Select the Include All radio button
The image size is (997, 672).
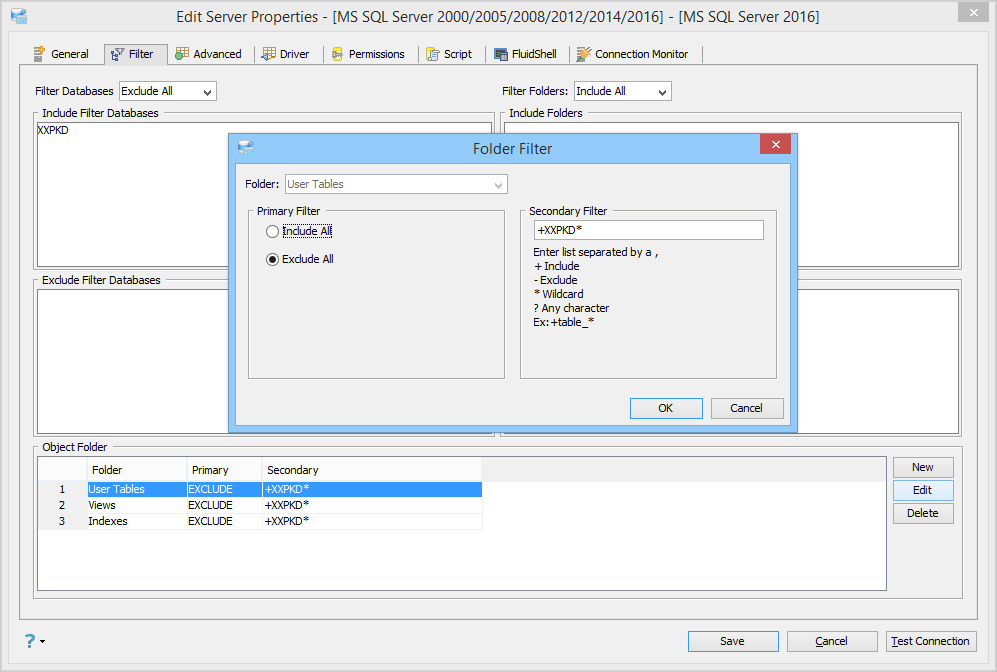click(x=272, y=231)
